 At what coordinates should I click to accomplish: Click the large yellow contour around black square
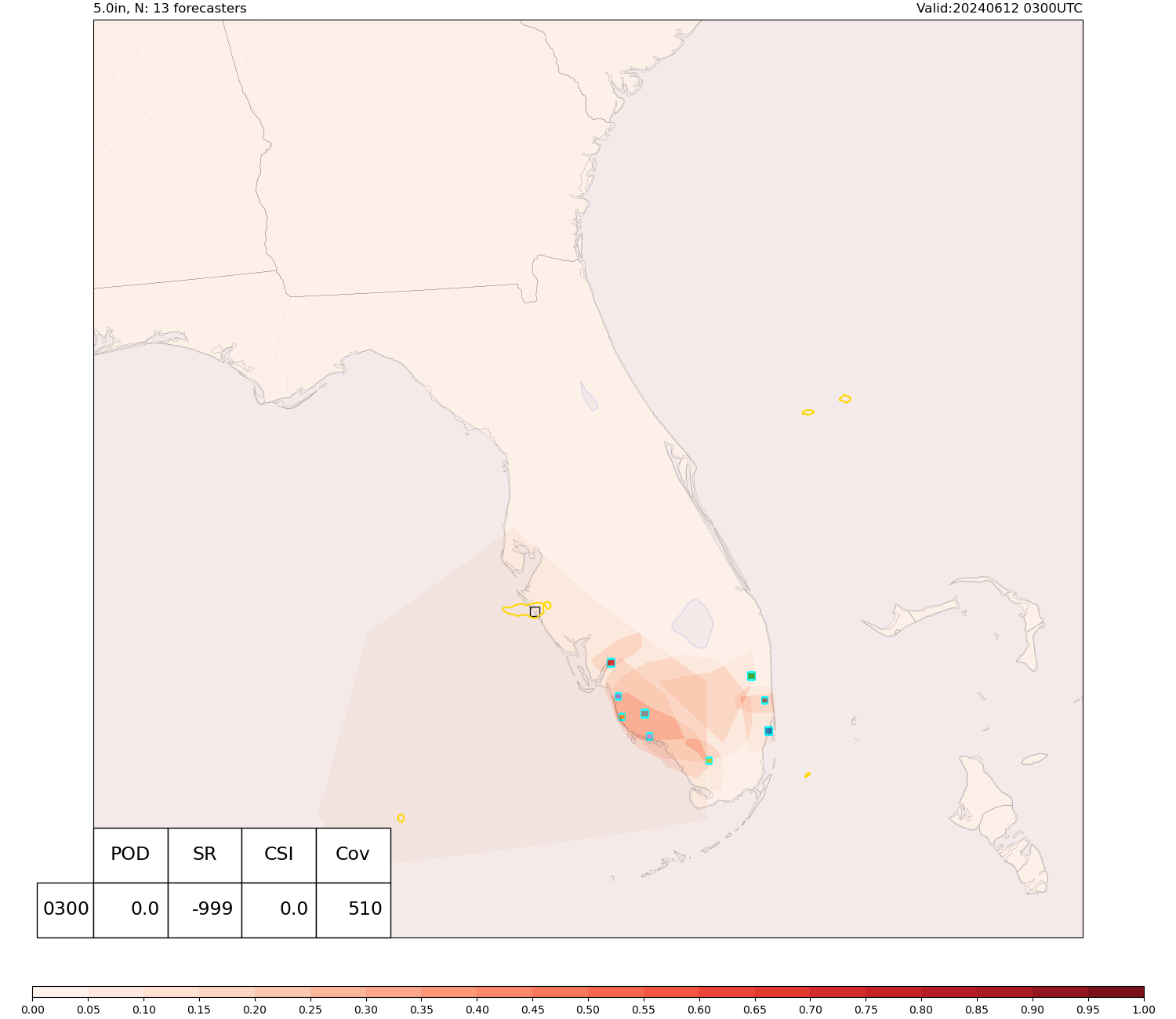click(x=523, y=610)
